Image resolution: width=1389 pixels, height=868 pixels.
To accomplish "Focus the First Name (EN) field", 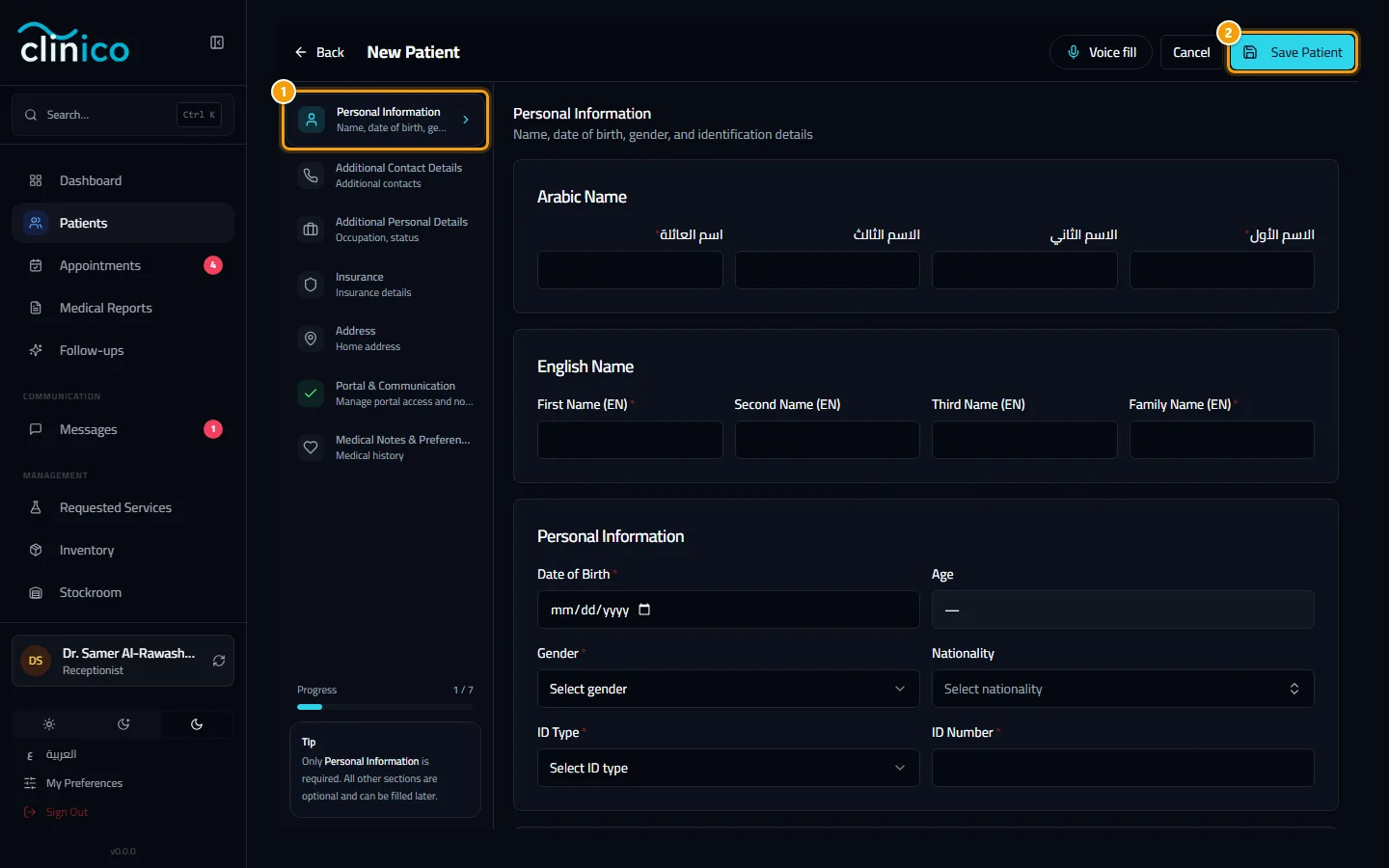I will (x=630, y=440).
